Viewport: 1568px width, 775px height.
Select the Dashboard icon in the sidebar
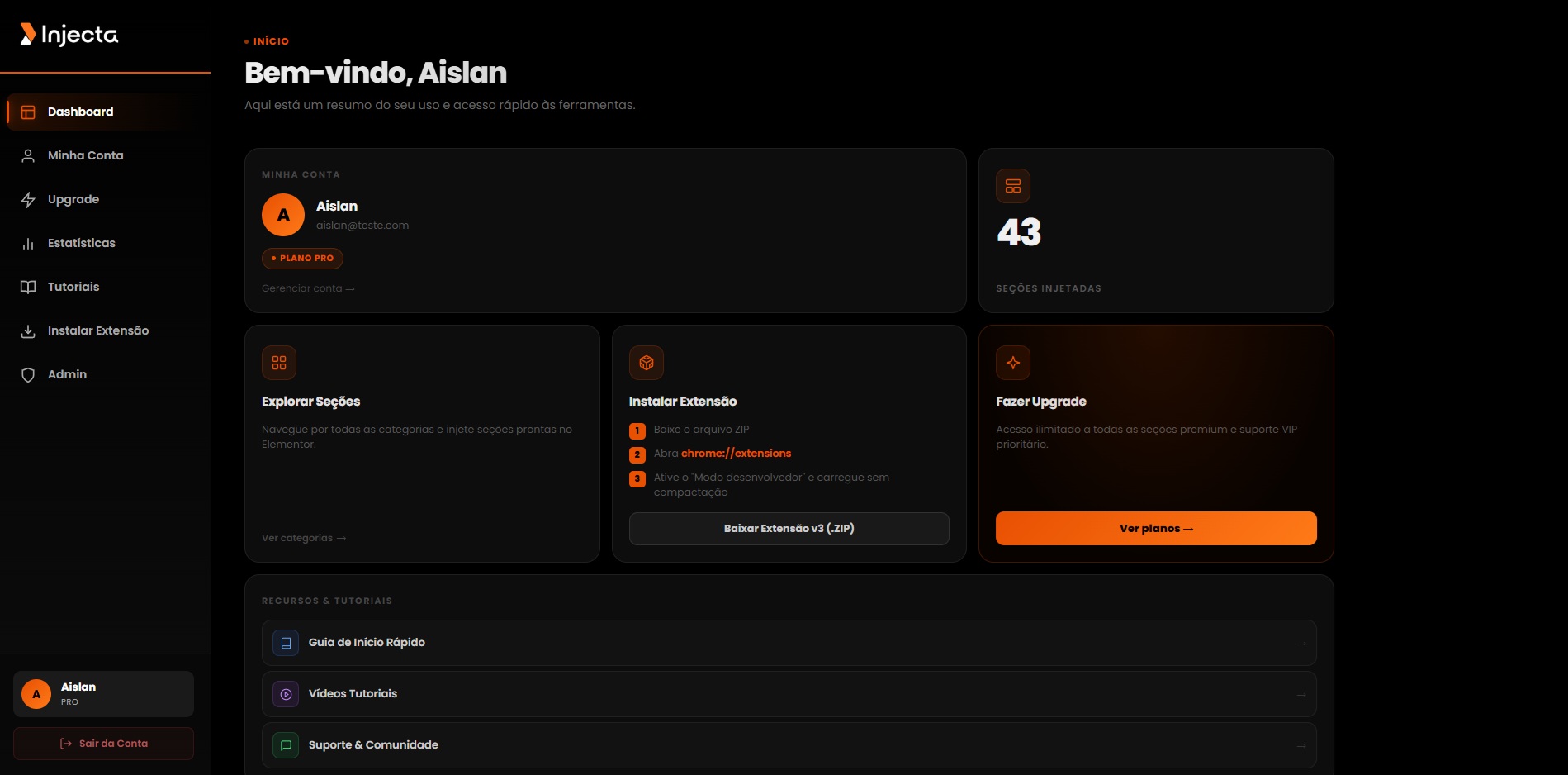[28, 112]
